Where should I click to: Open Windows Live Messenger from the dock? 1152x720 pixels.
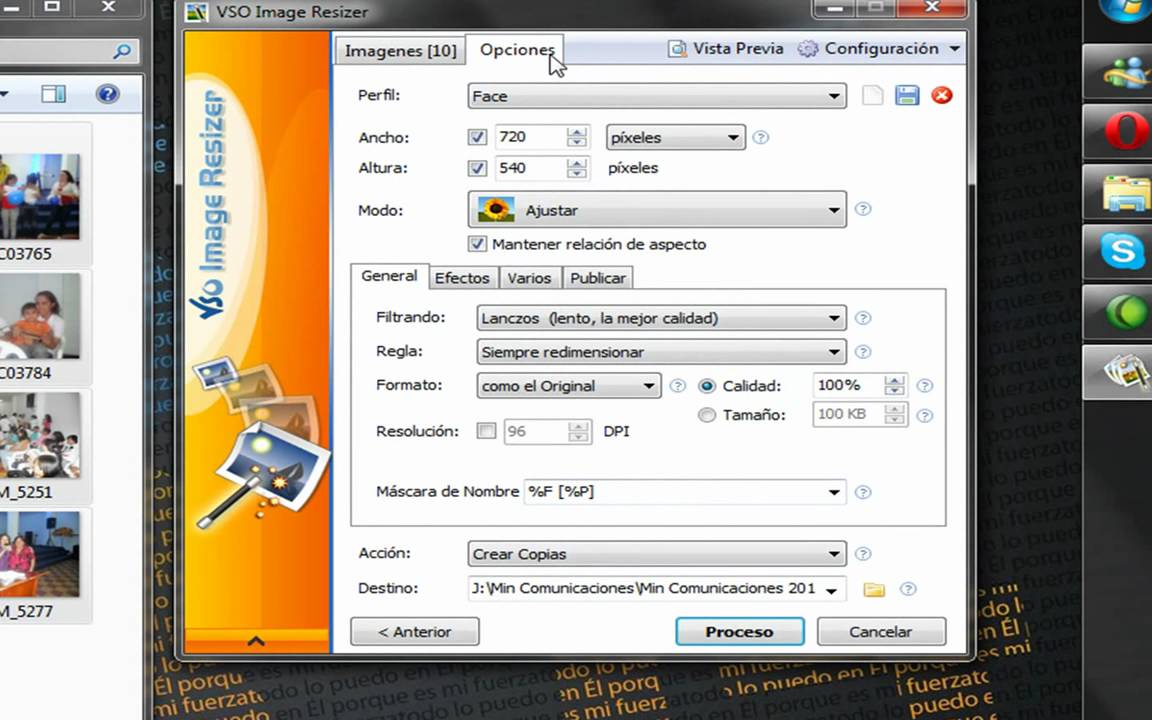[1126, 72]
